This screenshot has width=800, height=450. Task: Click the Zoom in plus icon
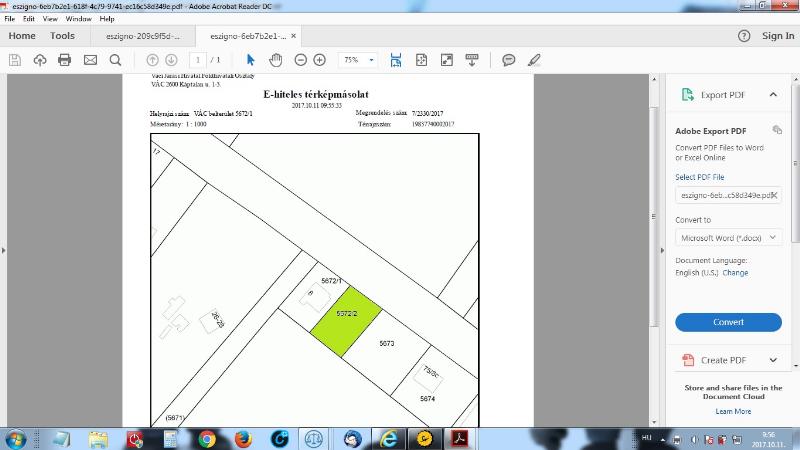319,60
